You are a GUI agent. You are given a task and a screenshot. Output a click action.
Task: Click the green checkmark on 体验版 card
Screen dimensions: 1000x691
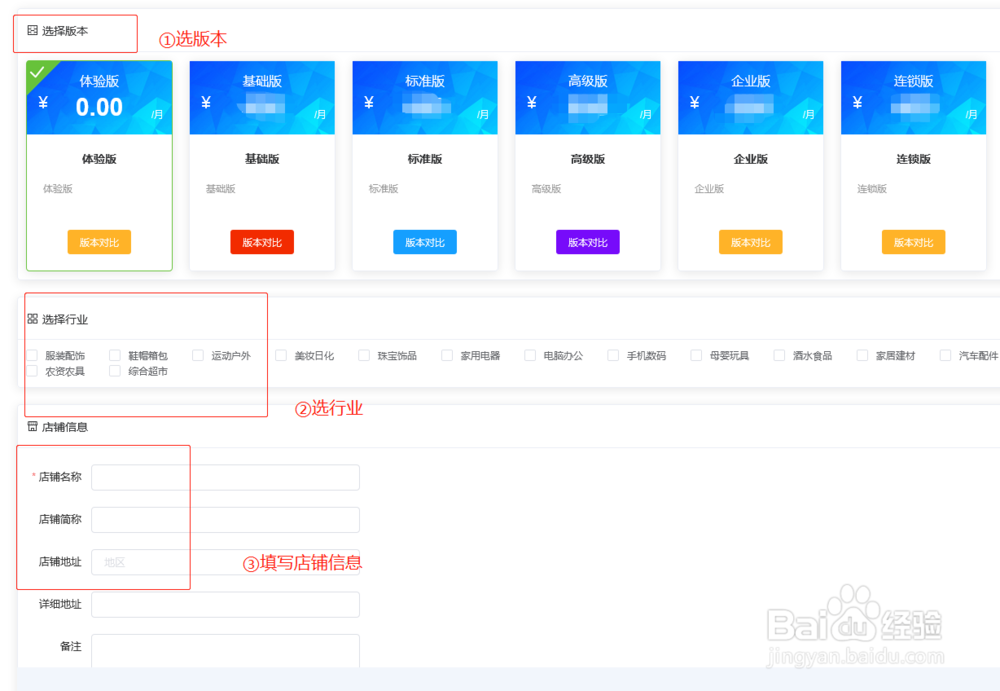pos(38,71)
